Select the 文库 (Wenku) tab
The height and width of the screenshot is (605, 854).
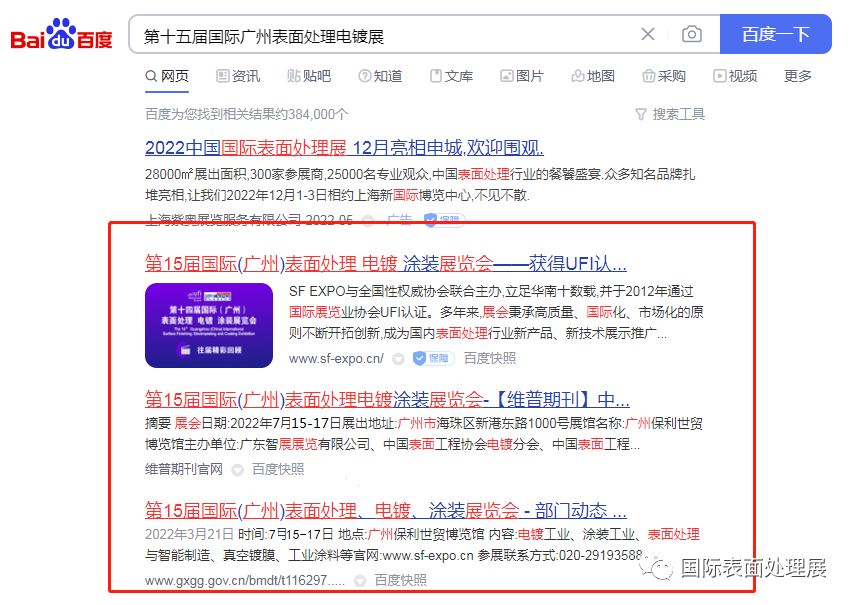[451, 75]
